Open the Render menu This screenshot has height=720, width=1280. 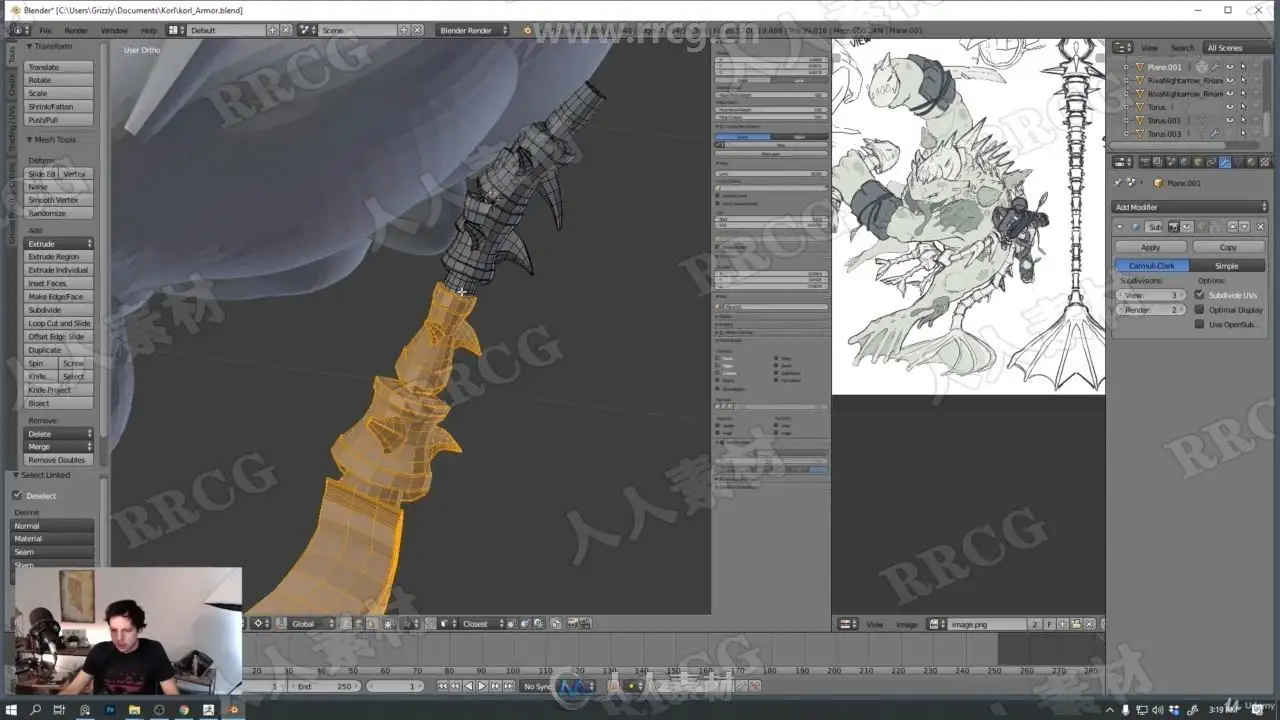76,30
